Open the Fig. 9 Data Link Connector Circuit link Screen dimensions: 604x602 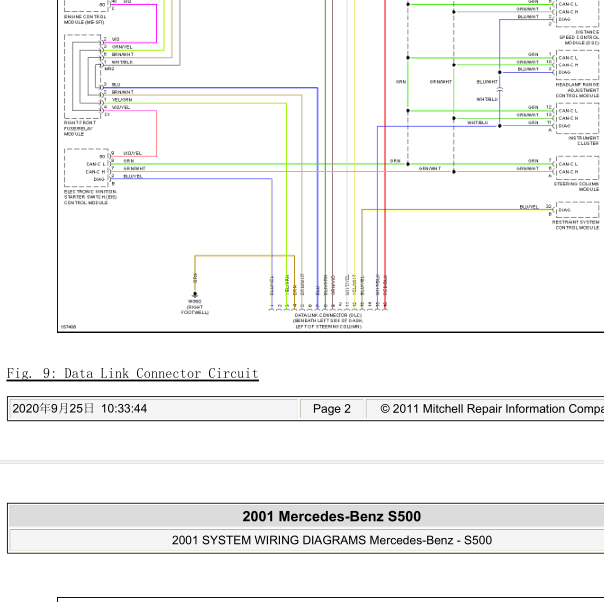pos(133,373)
